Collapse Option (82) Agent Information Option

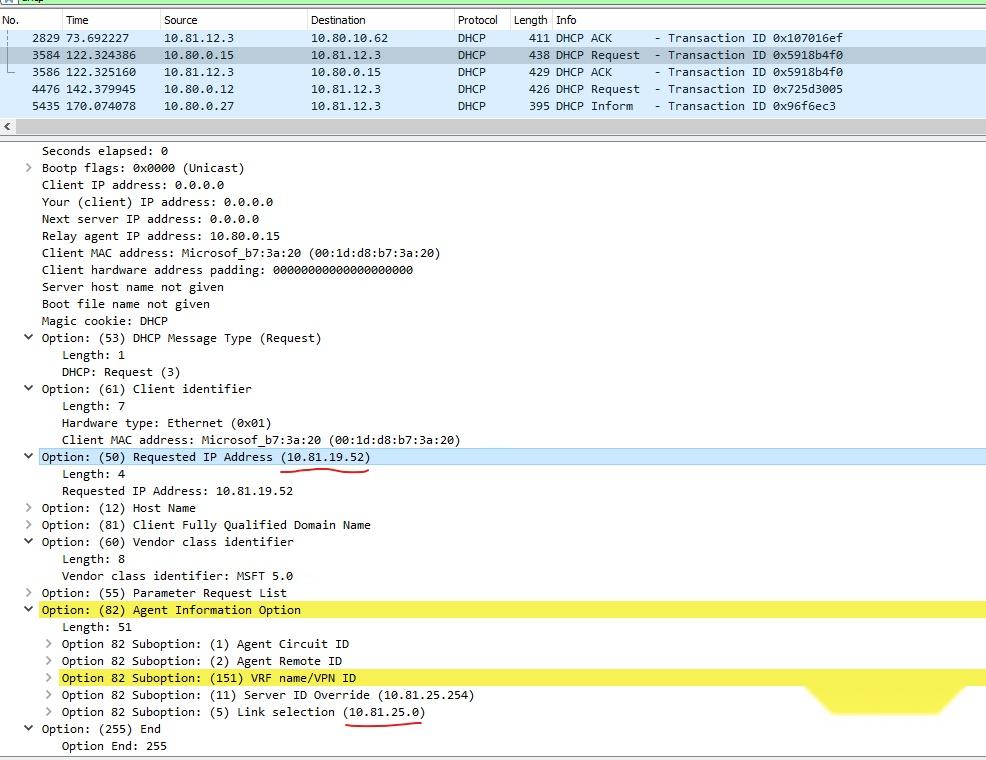[x=27, y=609]
